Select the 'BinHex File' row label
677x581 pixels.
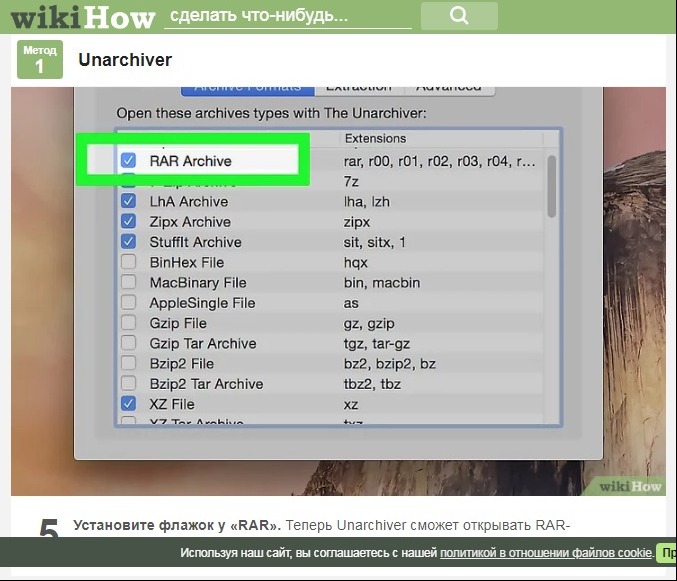click(187, 262)
